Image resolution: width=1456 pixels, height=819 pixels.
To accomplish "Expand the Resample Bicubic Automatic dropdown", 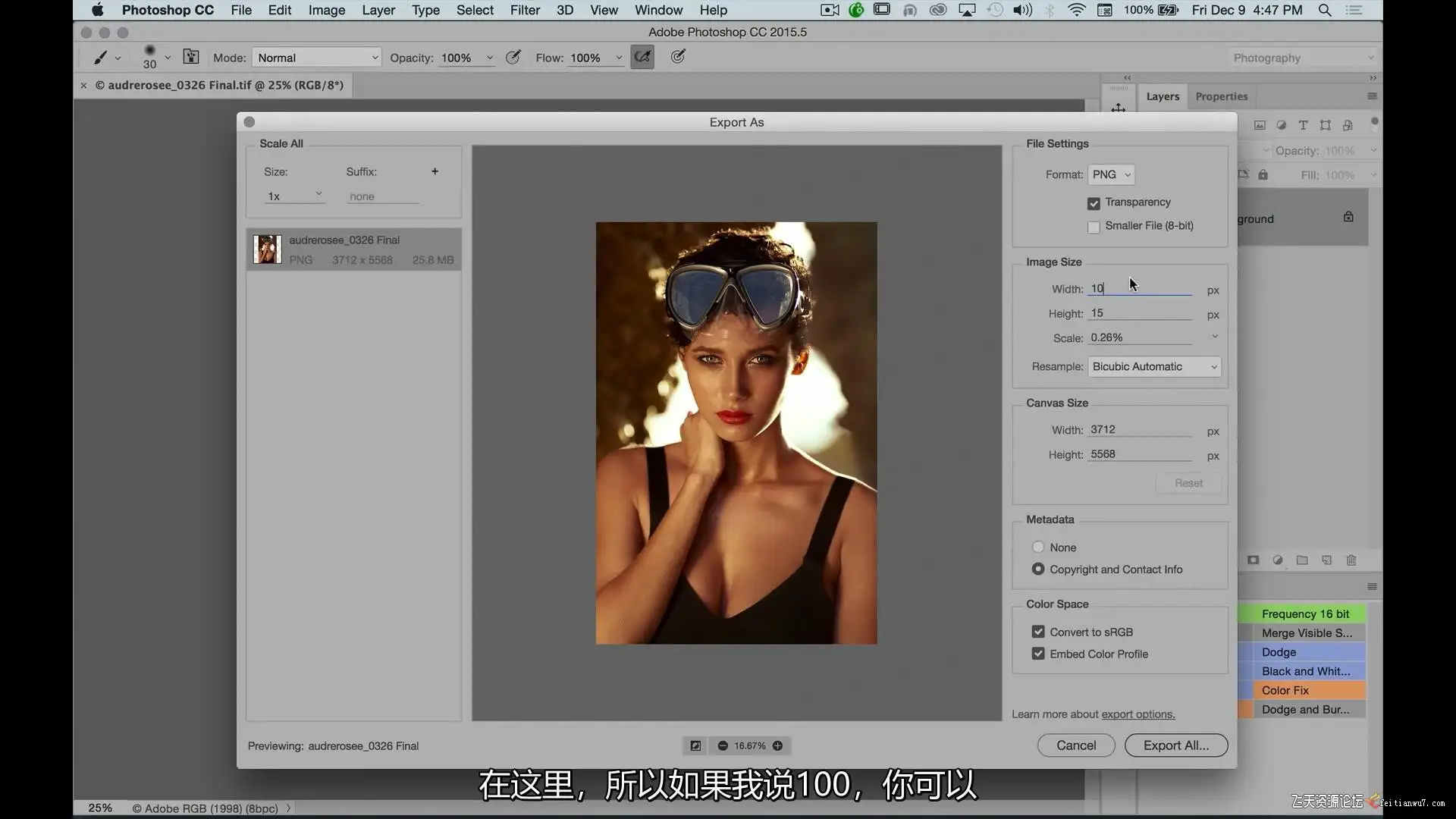I will coord(1153,367).
